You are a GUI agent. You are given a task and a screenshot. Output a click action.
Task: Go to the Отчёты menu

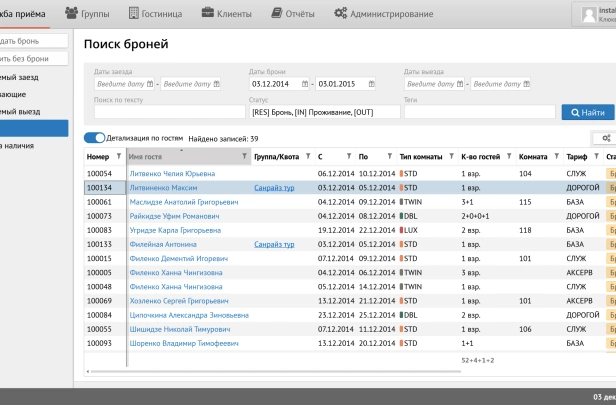293,14
